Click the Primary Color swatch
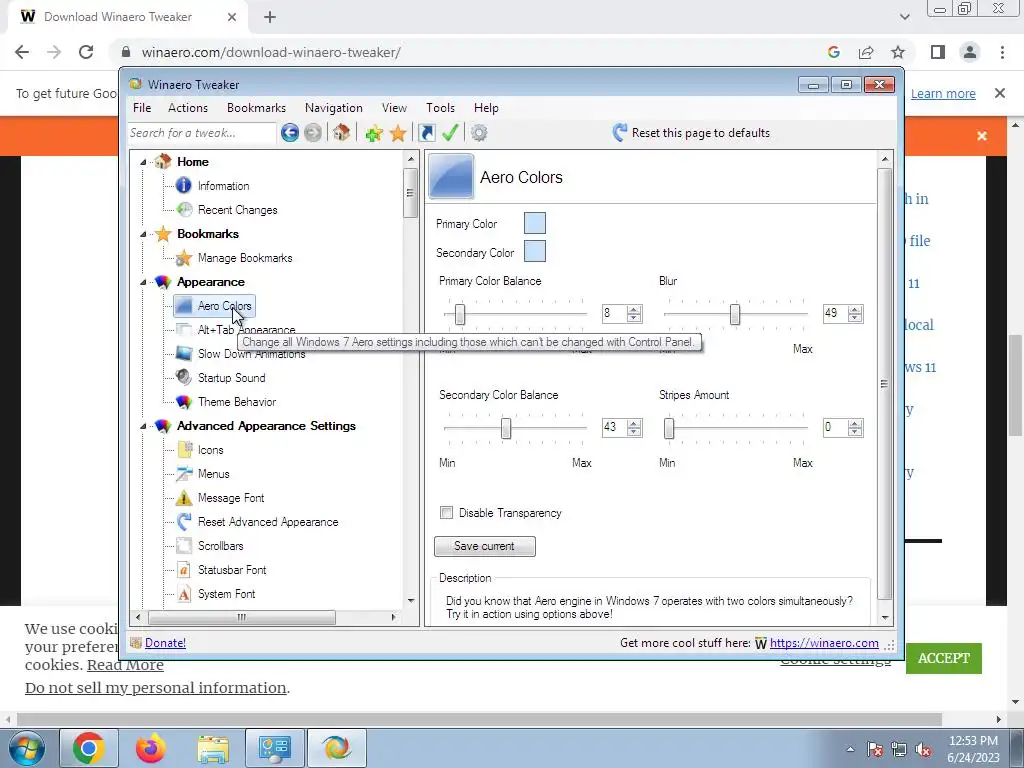 (x=535, y=223)
